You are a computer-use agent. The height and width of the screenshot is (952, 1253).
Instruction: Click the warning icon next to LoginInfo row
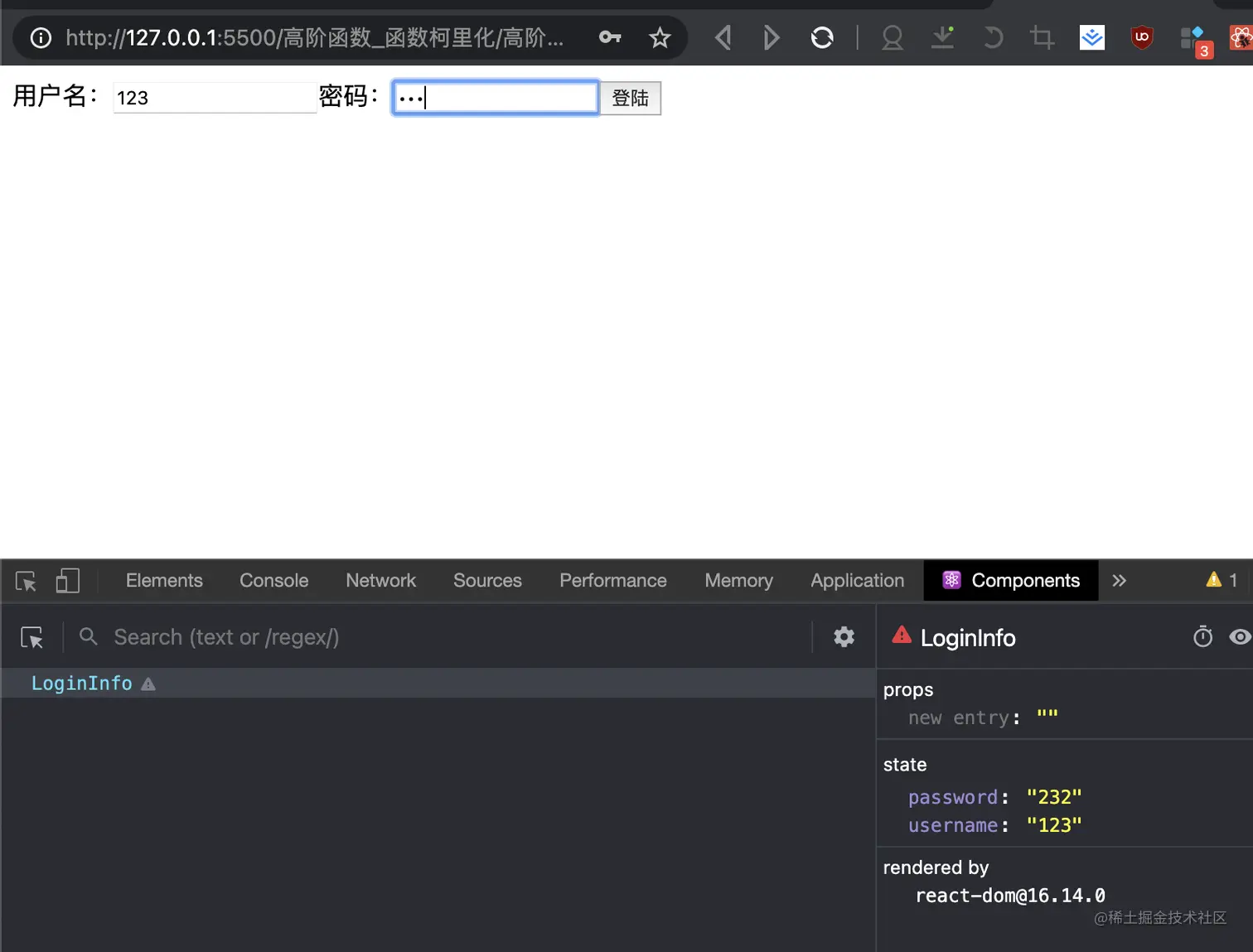148,684
